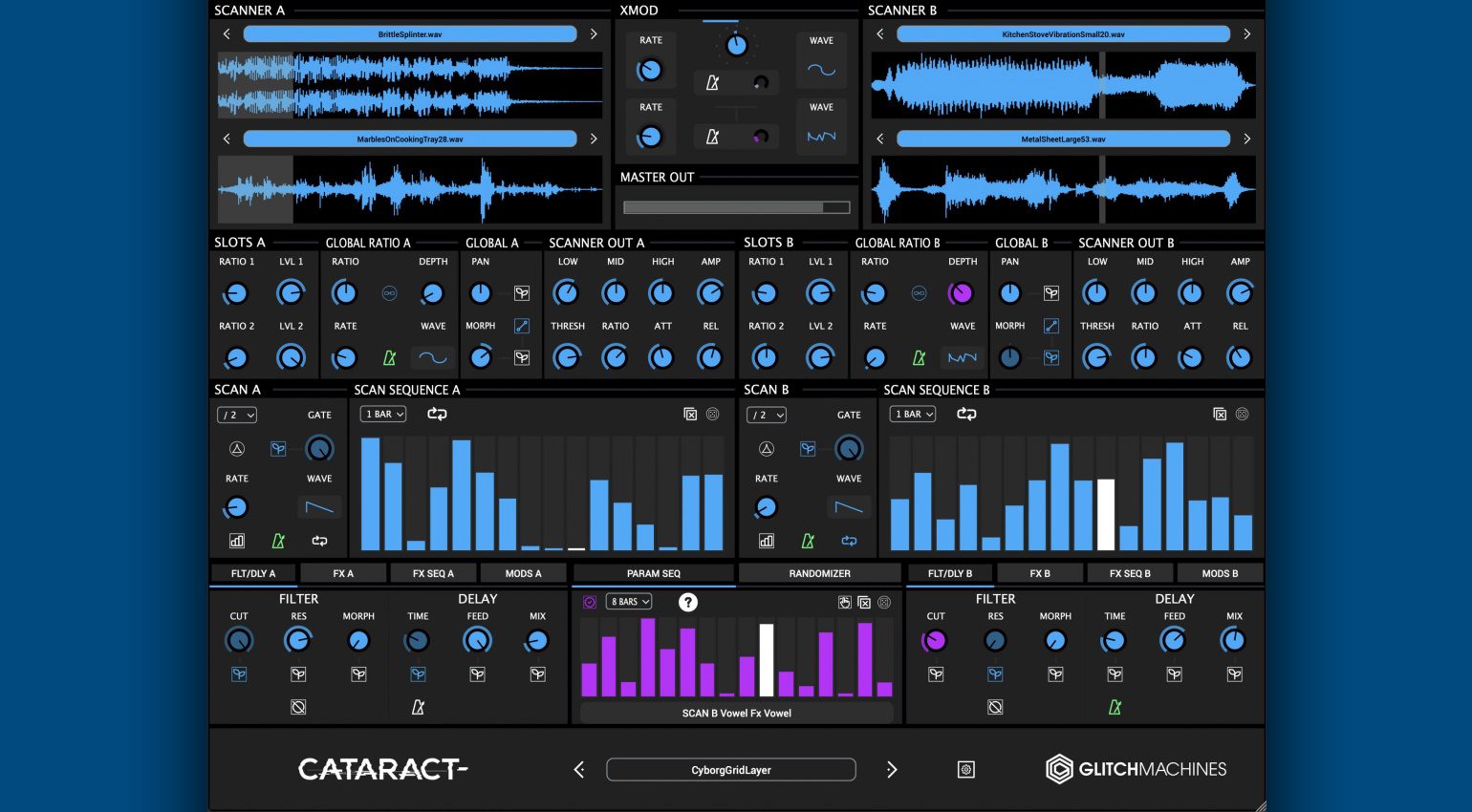
Task: Toggle the Global A MORPH diagonal-arrow button
Action: tap(522, 326)
